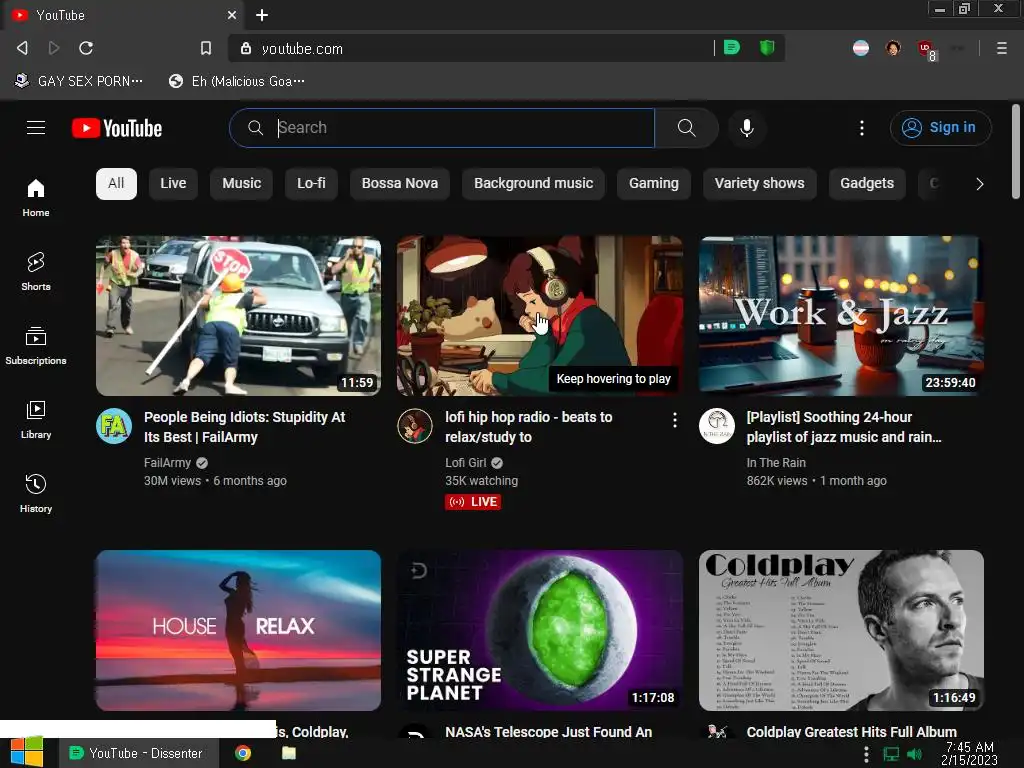Click the taskbar volume speaker icon
This screenshot has height=768, width=1024.
tap(915, 754)
